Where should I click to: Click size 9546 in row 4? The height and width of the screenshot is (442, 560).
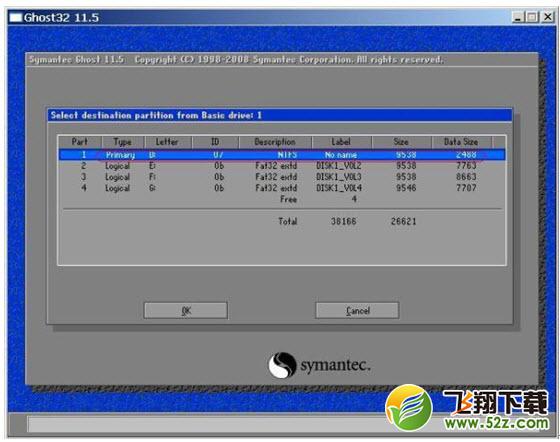406,188
